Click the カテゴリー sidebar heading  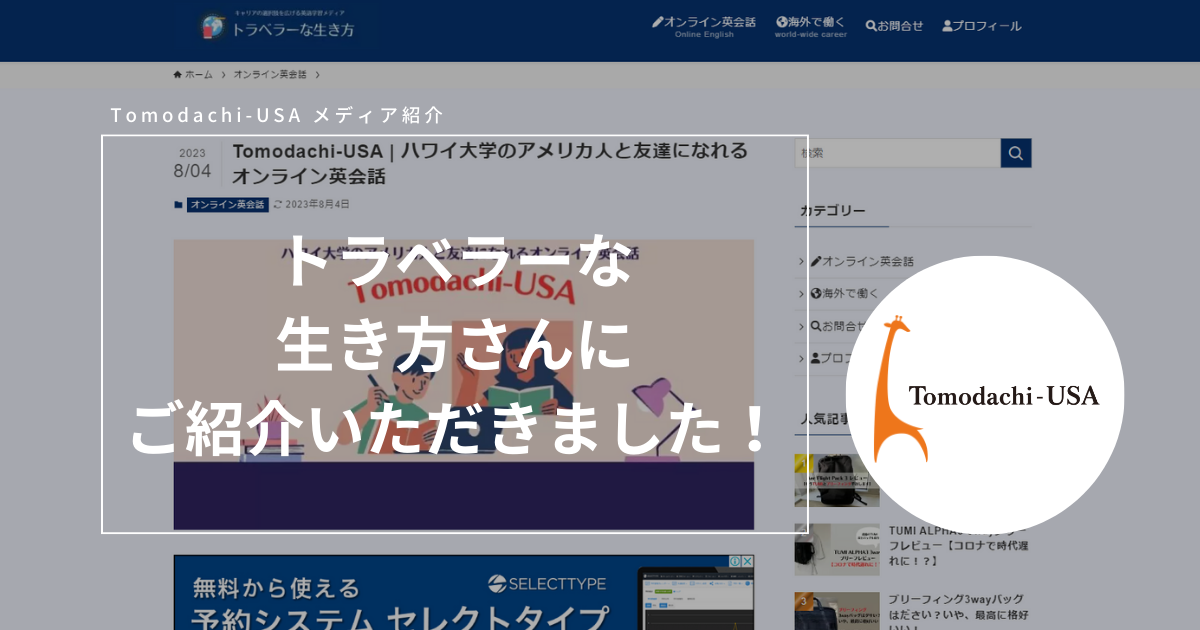832,211
